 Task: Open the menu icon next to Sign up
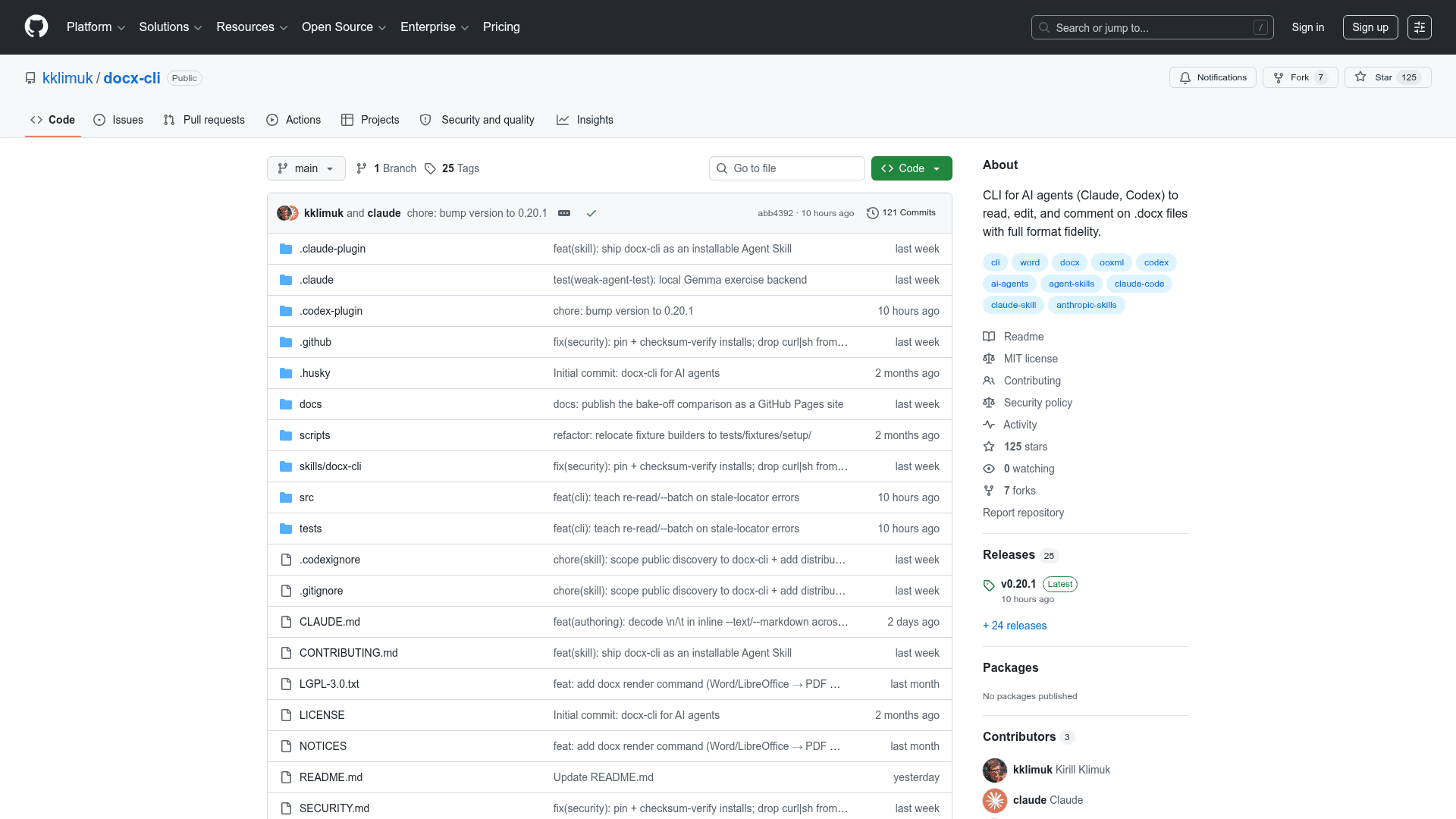tap(1420, 27)
